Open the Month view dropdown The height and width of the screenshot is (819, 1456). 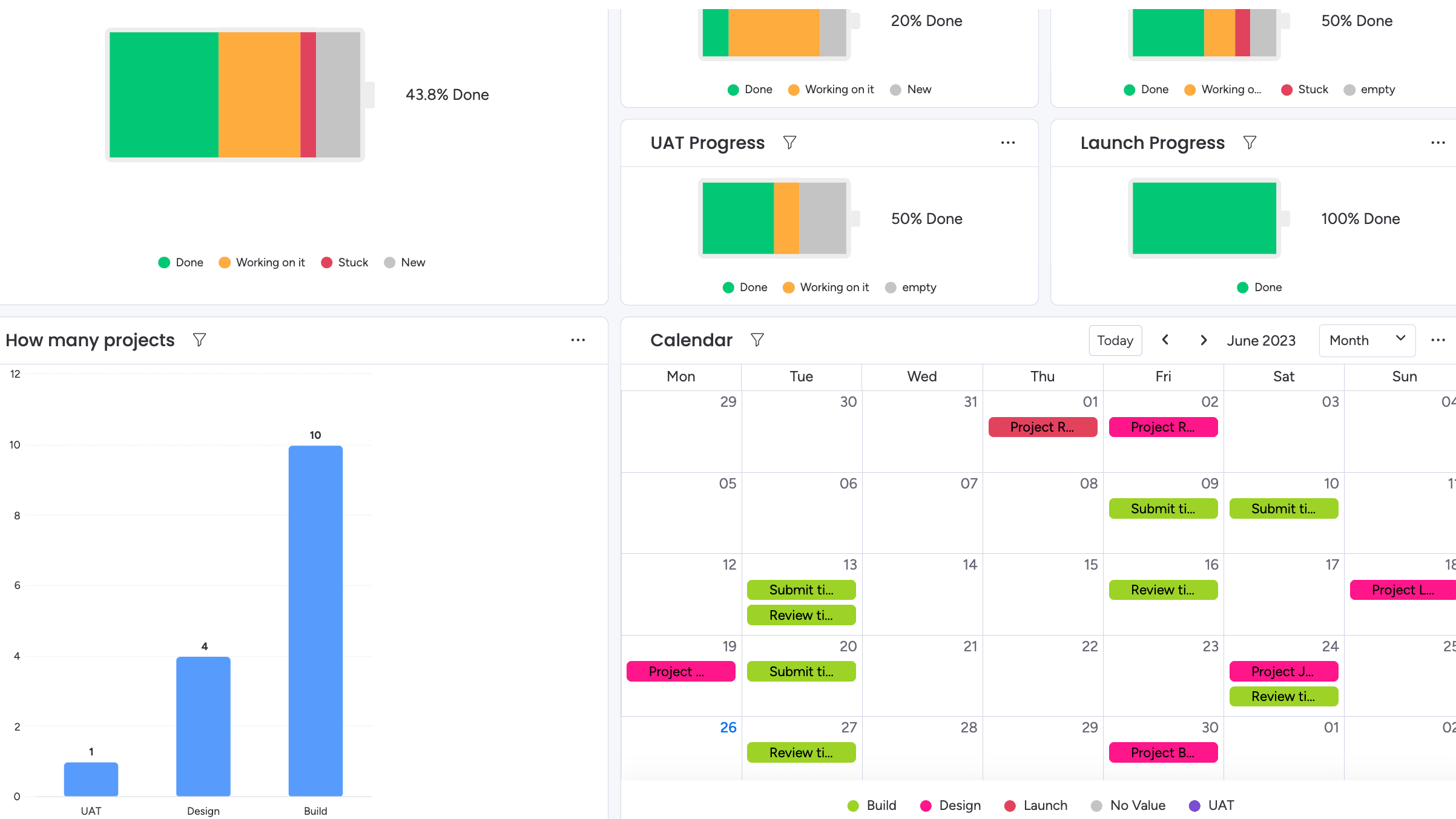coord(1367,340)
